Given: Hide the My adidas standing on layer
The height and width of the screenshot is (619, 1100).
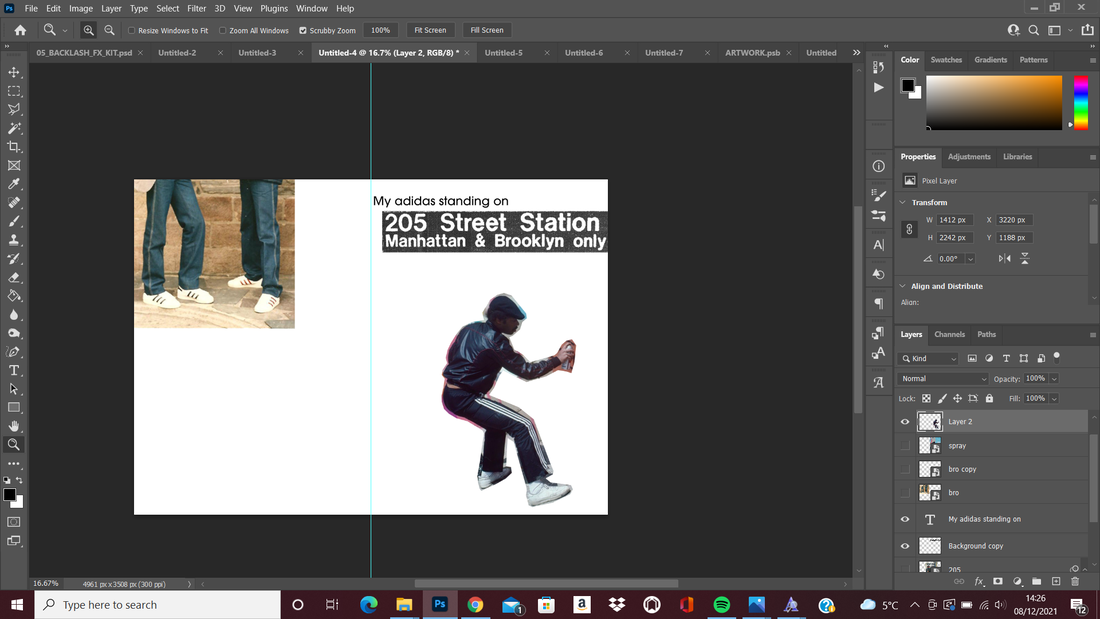Looking at the screenshot, I should pyautogui.click(x=905, y=519).
